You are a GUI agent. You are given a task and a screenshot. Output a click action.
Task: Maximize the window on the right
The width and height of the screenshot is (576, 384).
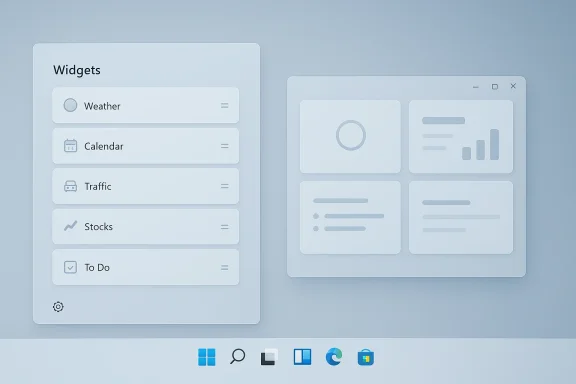(x=495, y=86)
